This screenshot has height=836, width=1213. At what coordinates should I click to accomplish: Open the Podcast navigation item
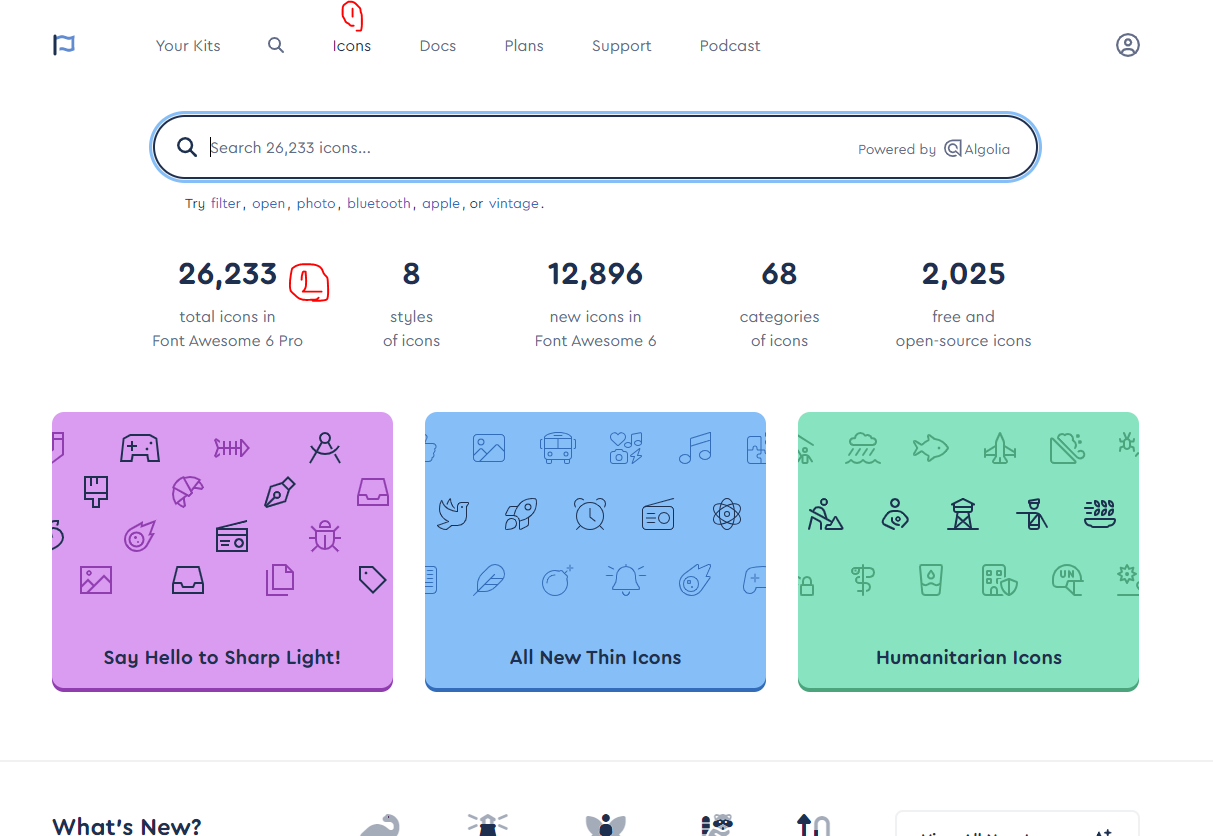(730, 46)
